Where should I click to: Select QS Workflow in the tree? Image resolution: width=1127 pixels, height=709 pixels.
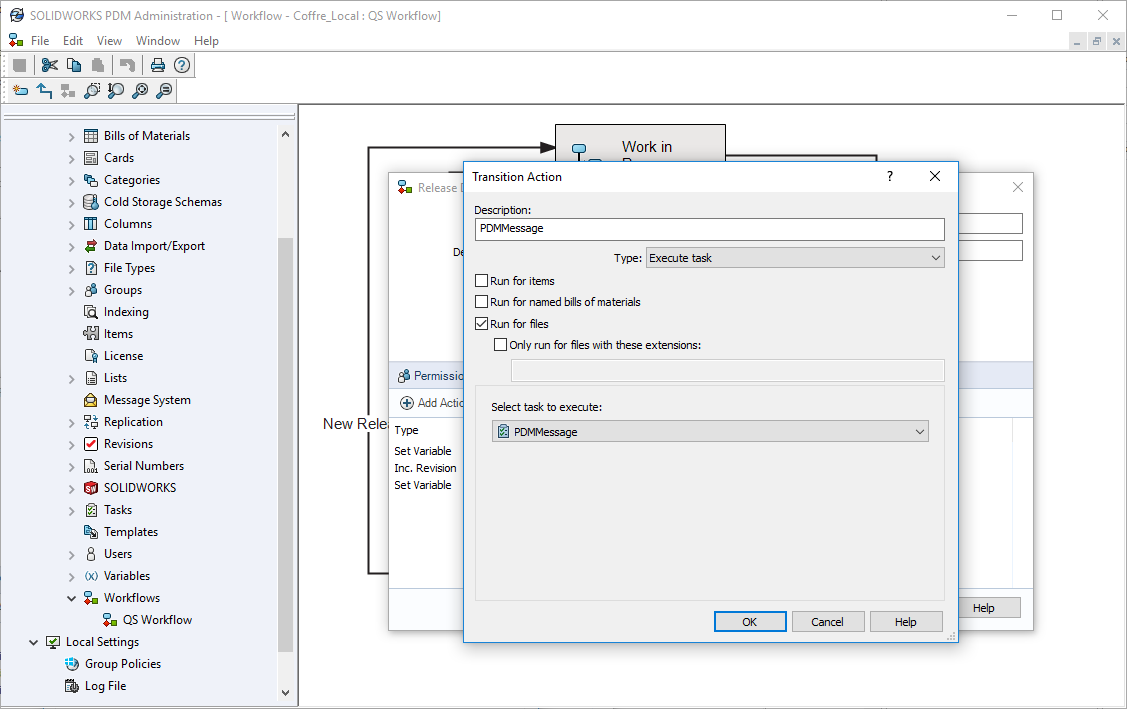click(157, 620)
